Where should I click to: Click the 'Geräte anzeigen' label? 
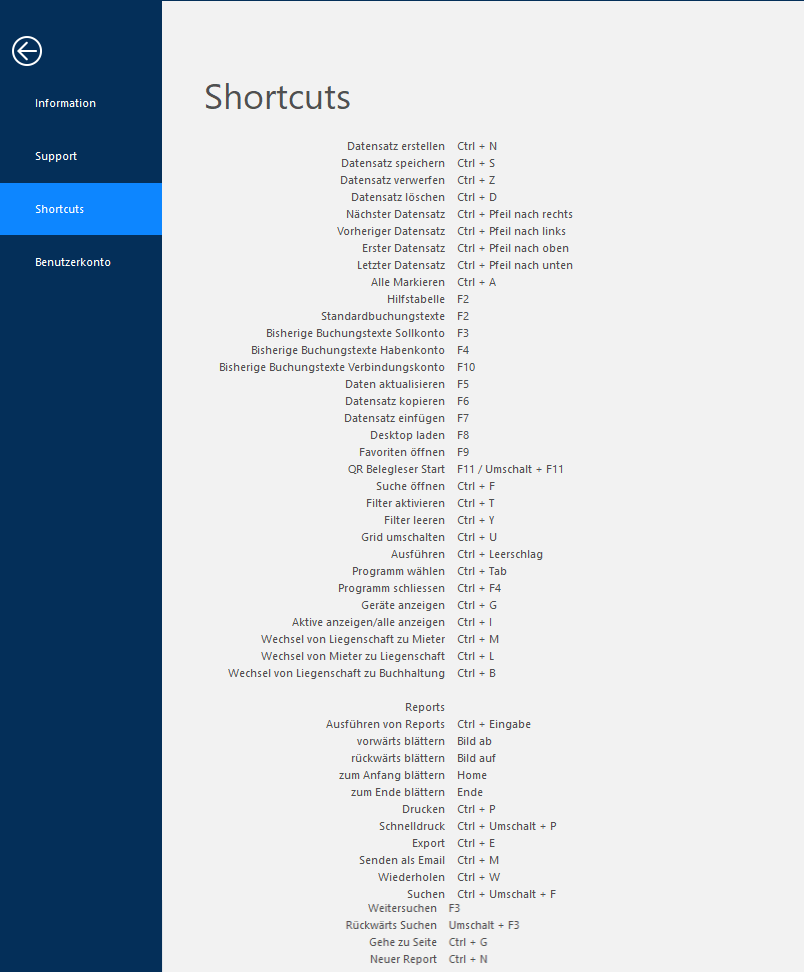tap(403, 605)
